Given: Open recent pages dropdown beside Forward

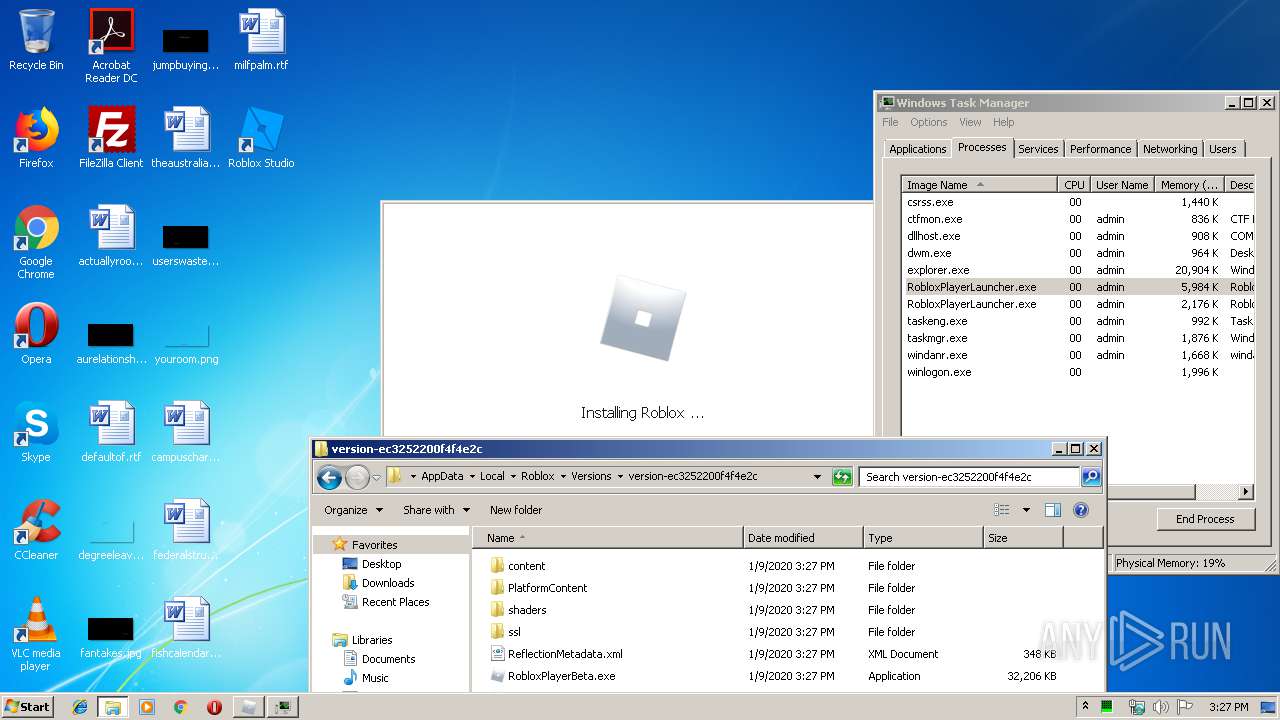Looking at the screenshot, I should (376, 478).
